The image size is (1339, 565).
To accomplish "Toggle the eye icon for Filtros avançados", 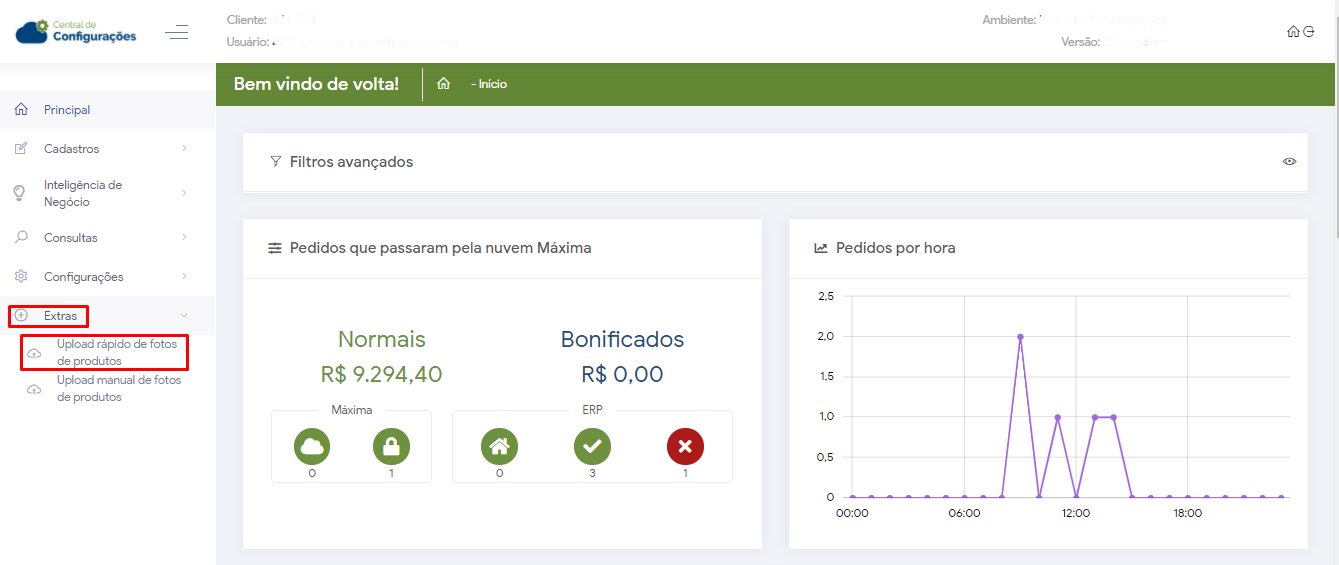I will [1289, 161].
